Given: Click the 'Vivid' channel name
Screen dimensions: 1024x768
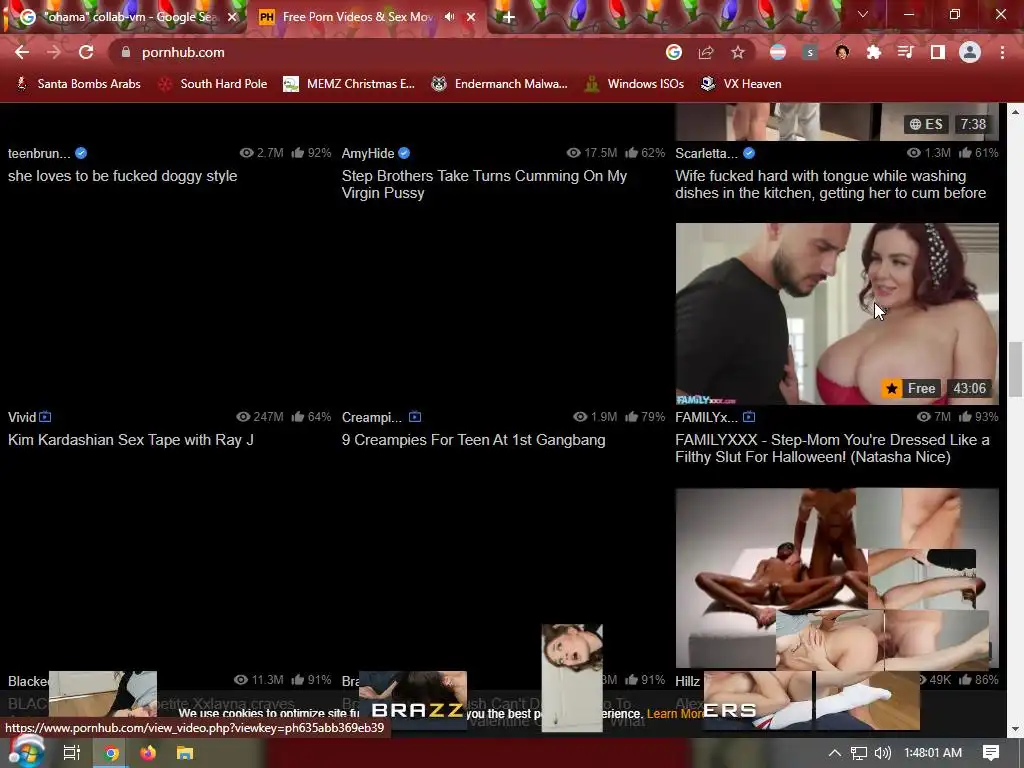Looking at the screenshot, I should click(22, 417).
